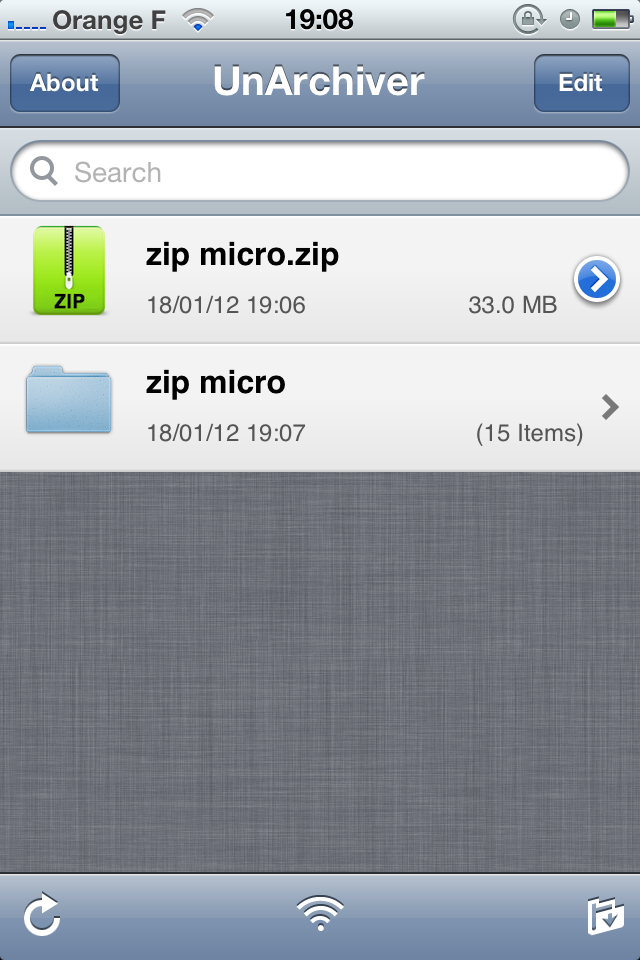Open Wi-Fi transfer from bottom toolbar icon
The image size is (640, 960).
[320, 913]
